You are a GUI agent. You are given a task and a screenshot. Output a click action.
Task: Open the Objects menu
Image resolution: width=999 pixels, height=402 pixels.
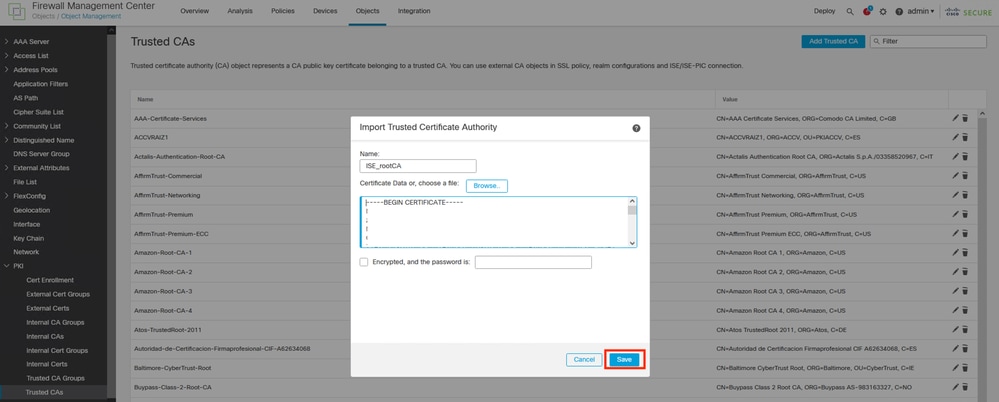click(x=368, y=11)
